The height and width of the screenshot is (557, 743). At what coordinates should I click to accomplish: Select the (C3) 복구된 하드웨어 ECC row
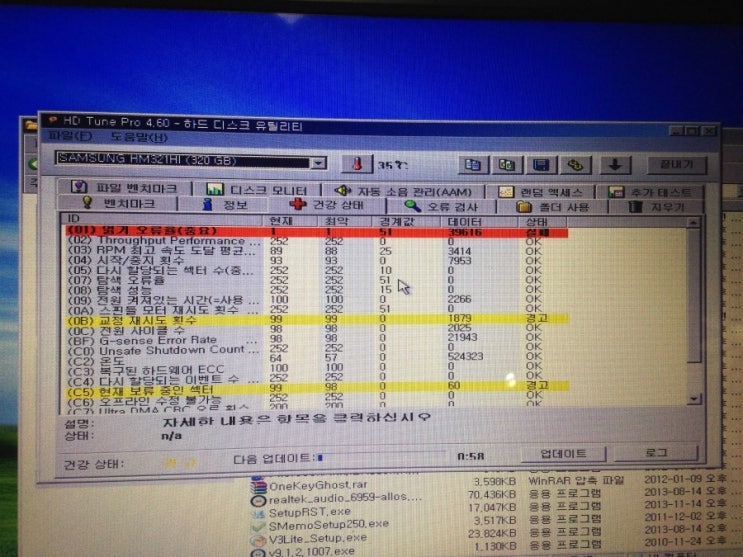coord(316,368)
